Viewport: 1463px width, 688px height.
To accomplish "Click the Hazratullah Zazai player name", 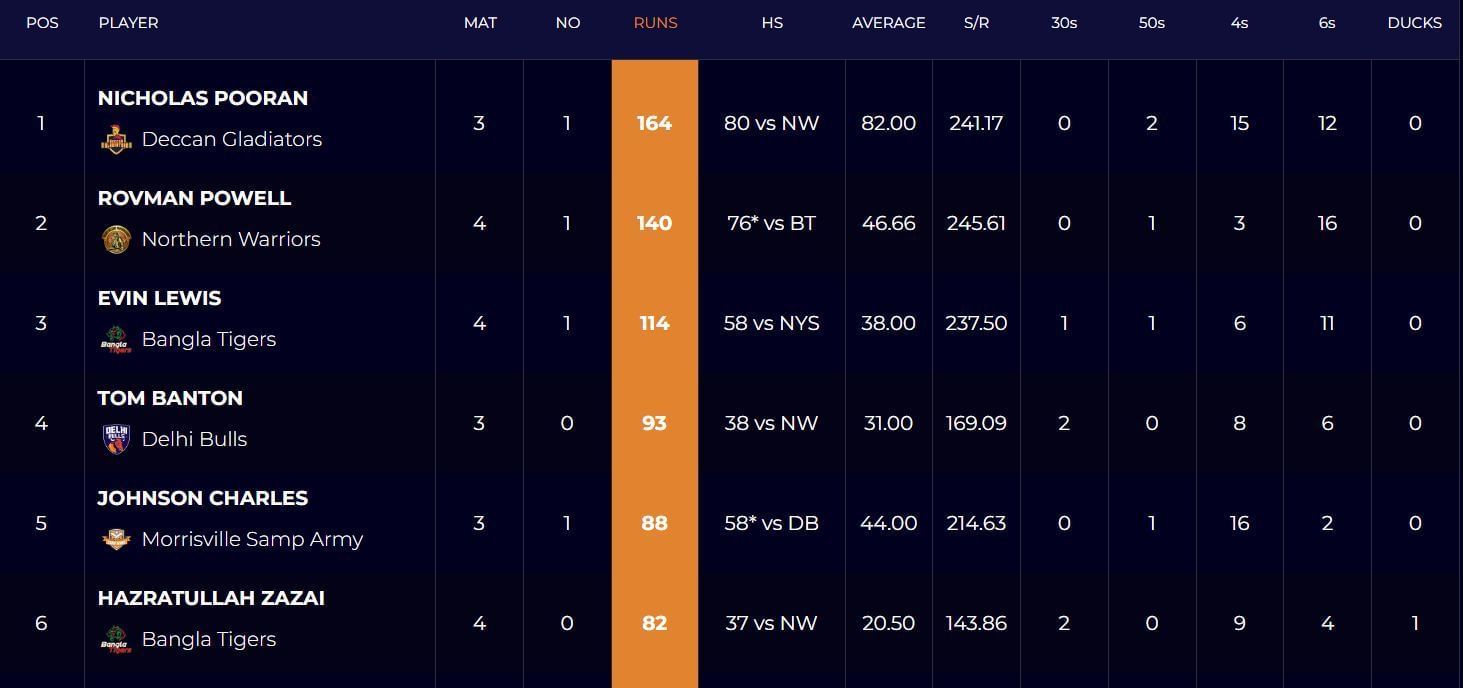I will [x=211, y=598].
